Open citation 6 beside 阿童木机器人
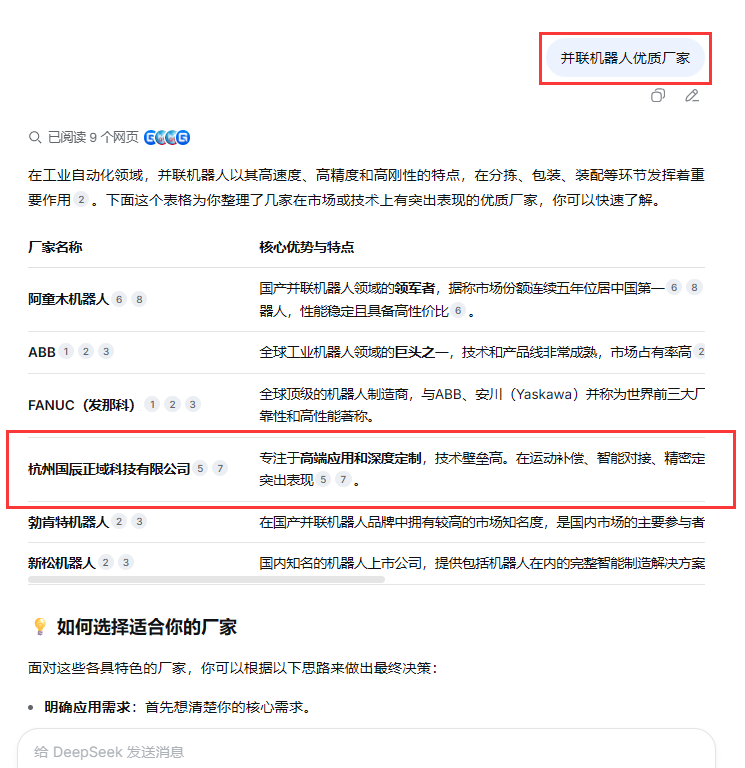Image resolution: width=745 pixels, height=768 pixels. (119, 299)
